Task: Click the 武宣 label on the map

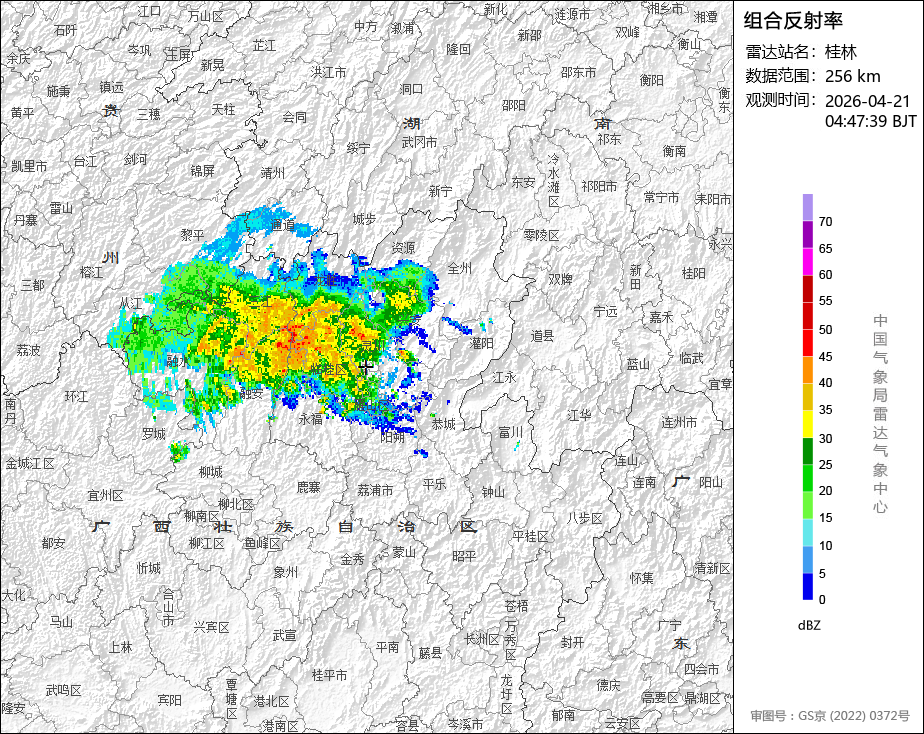Action: coord(285,635)
